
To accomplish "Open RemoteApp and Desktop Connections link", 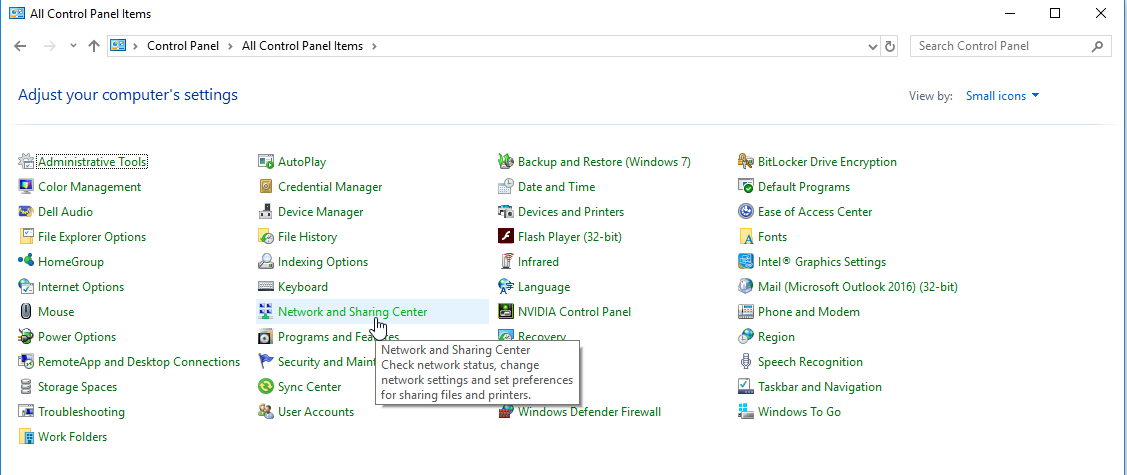I will pos(139,361).
